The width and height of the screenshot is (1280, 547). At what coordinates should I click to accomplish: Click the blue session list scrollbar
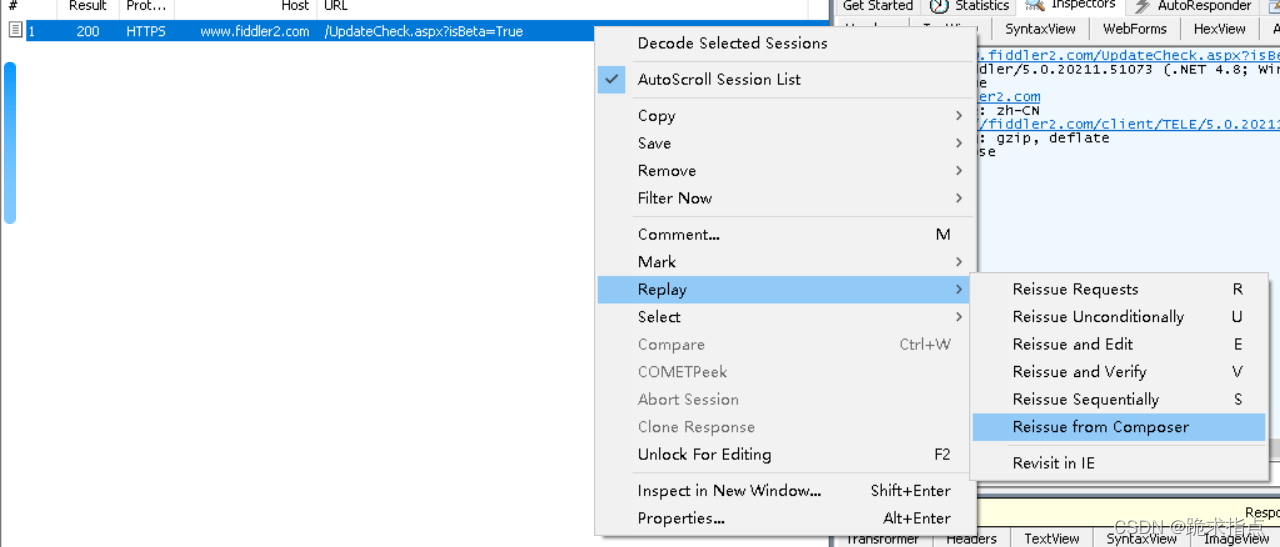(10, 142)
